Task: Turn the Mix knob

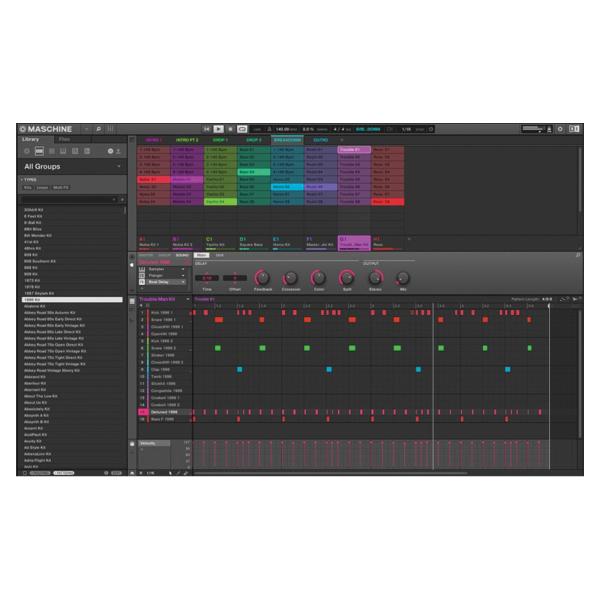Action: 403,278
